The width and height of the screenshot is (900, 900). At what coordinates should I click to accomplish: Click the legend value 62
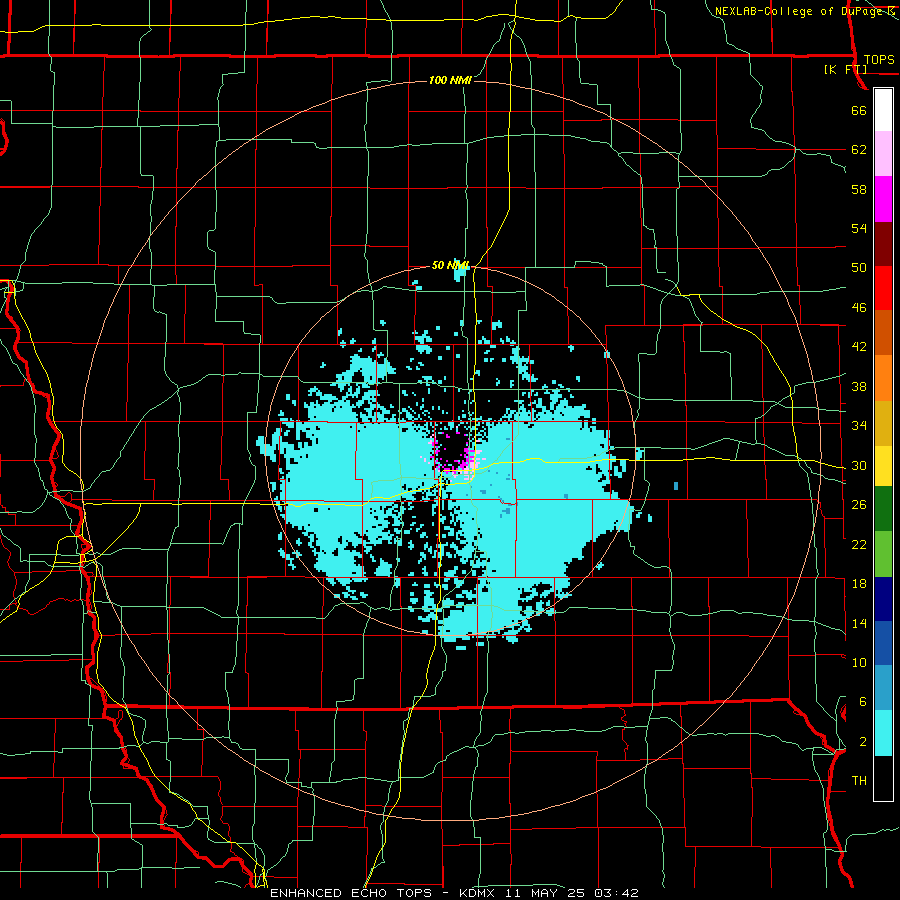click(859, 150)
